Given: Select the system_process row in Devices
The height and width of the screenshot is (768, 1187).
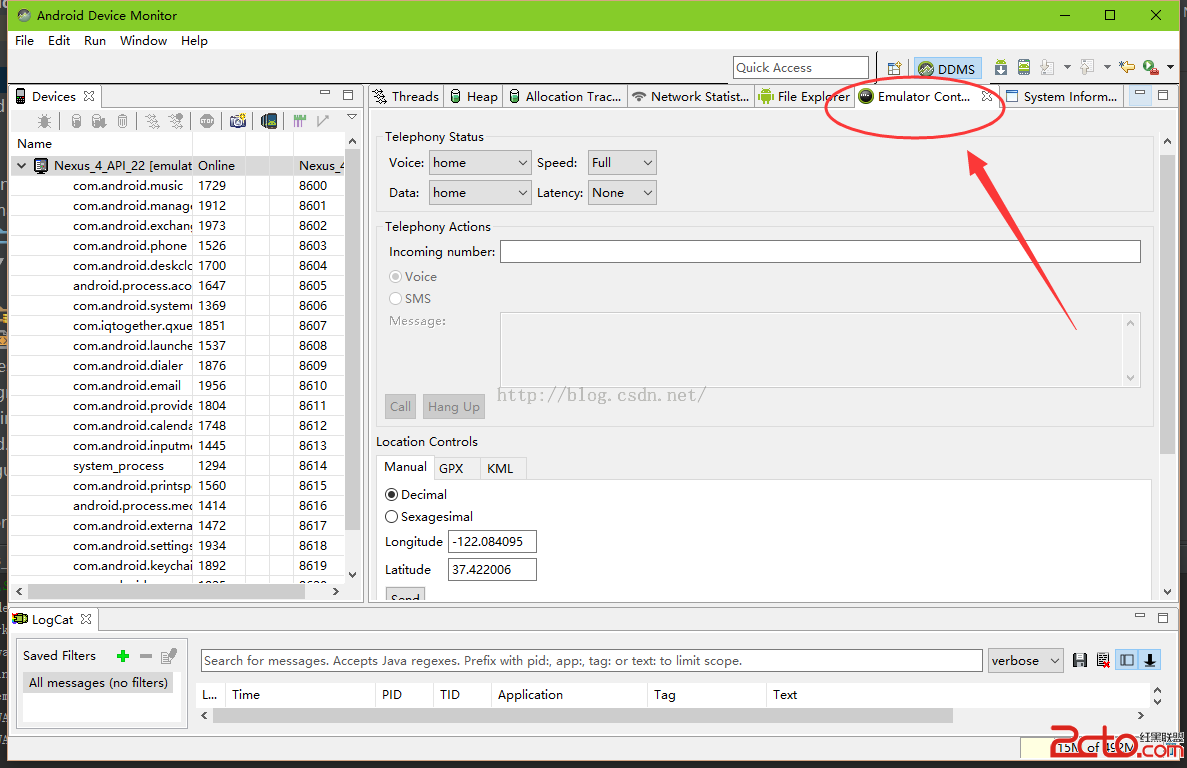Looking at the screenshot, I should (177, 466).
